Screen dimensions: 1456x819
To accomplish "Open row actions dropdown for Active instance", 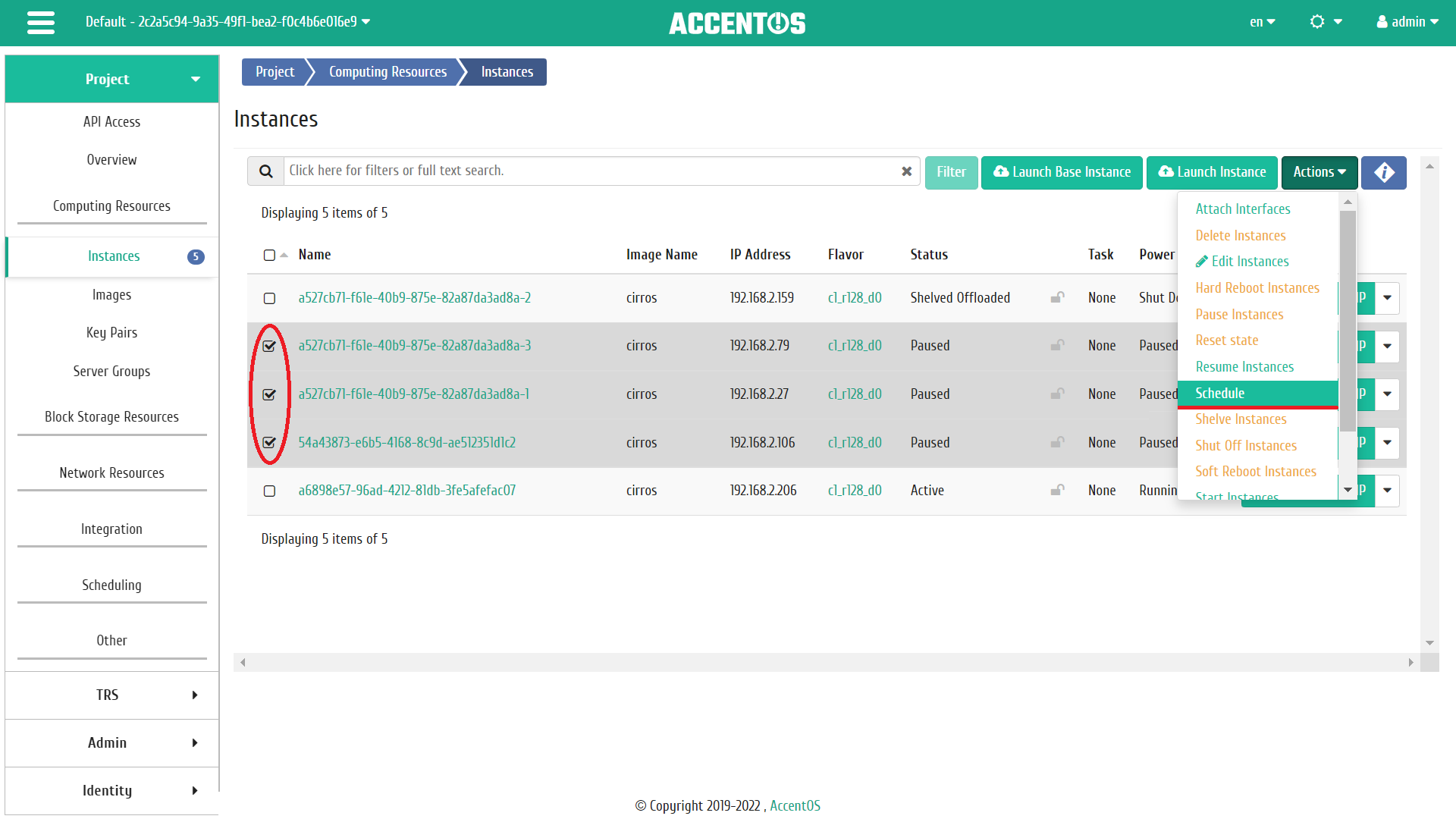I will point(1388,491).
